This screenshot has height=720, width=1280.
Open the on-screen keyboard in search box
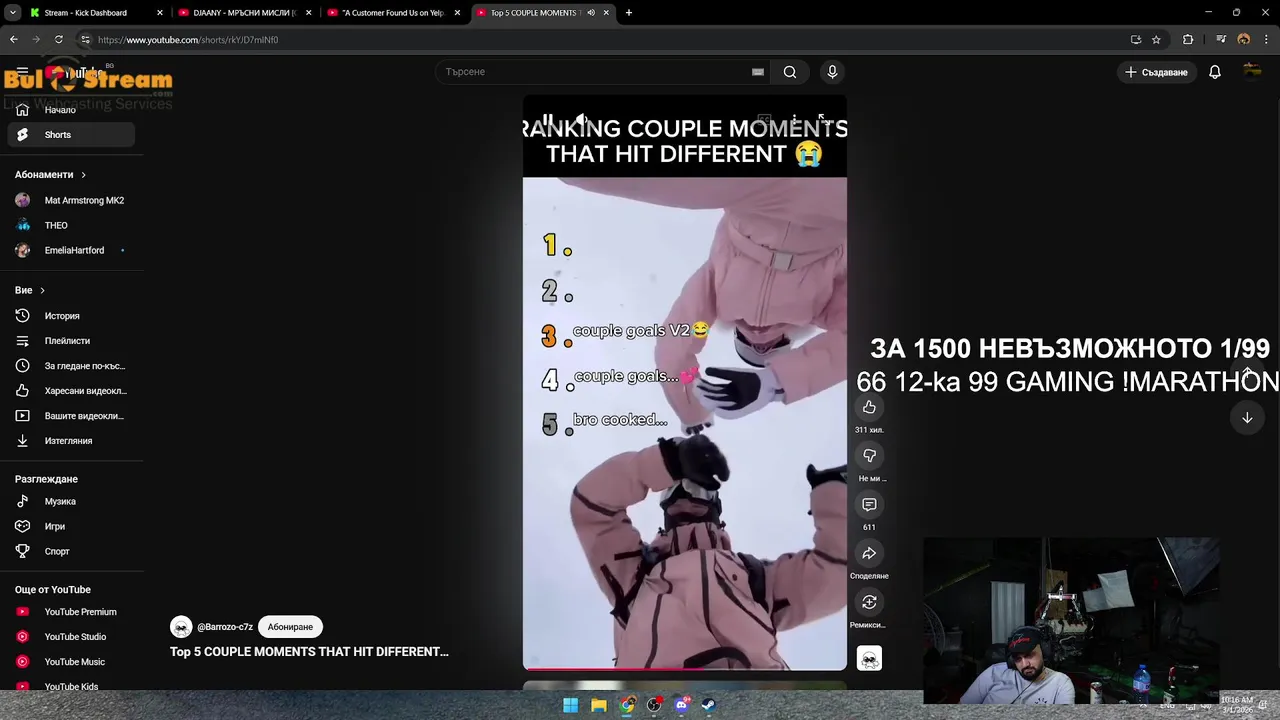tap(758, 72)
